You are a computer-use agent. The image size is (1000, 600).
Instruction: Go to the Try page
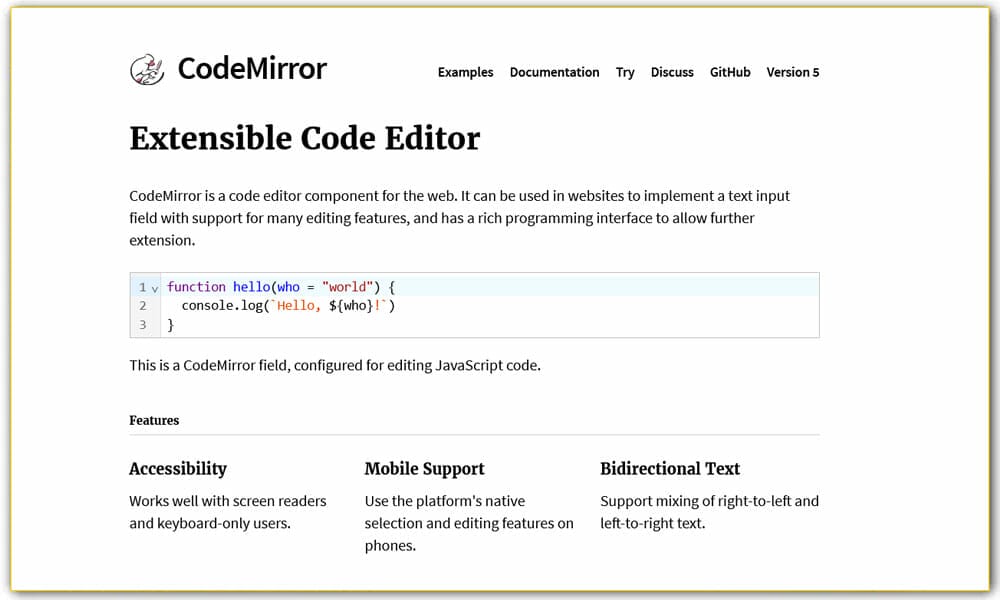point(625,72)
